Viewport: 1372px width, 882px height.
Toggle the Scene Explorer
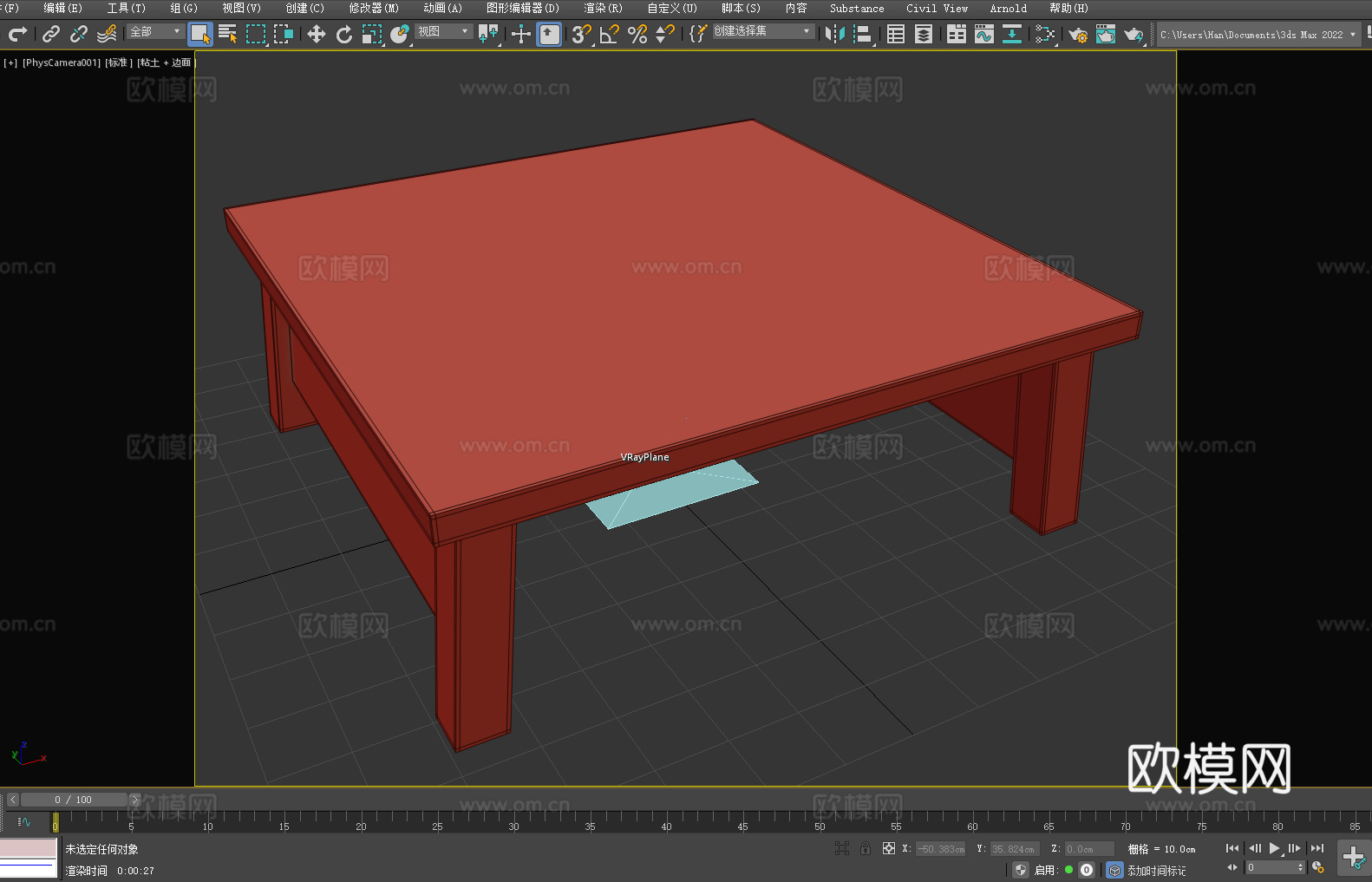pos(896,34)
